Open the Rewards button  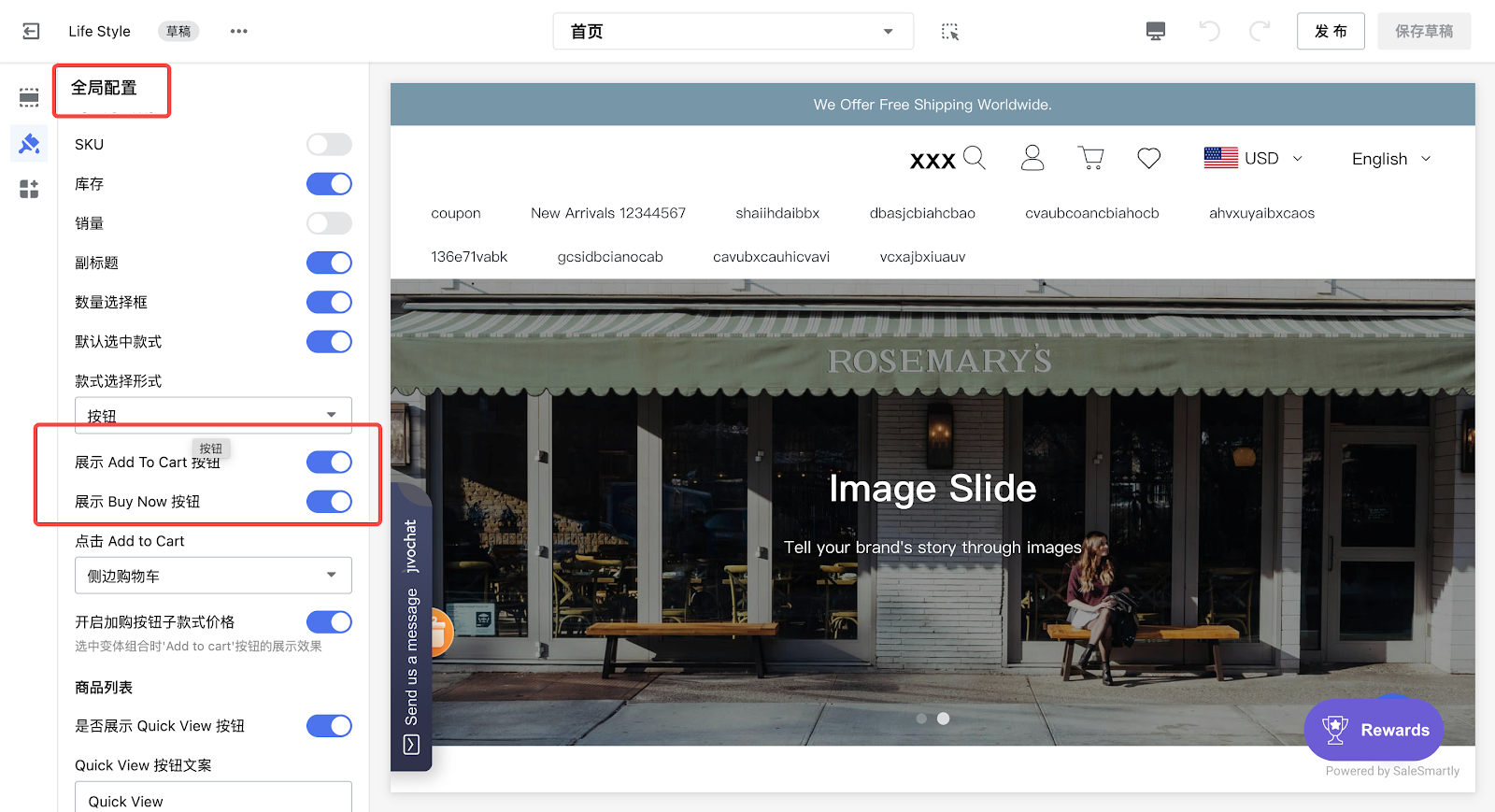coord(1374,730)
